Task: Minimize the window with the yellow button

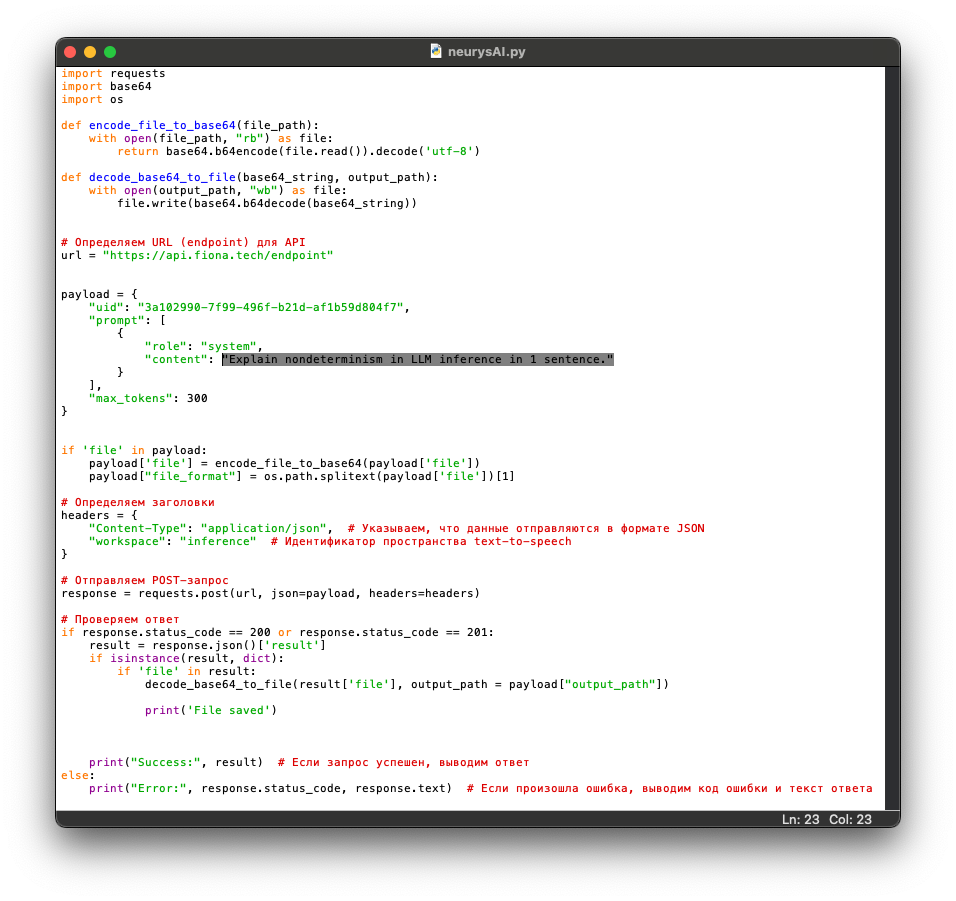Action: 90,52
